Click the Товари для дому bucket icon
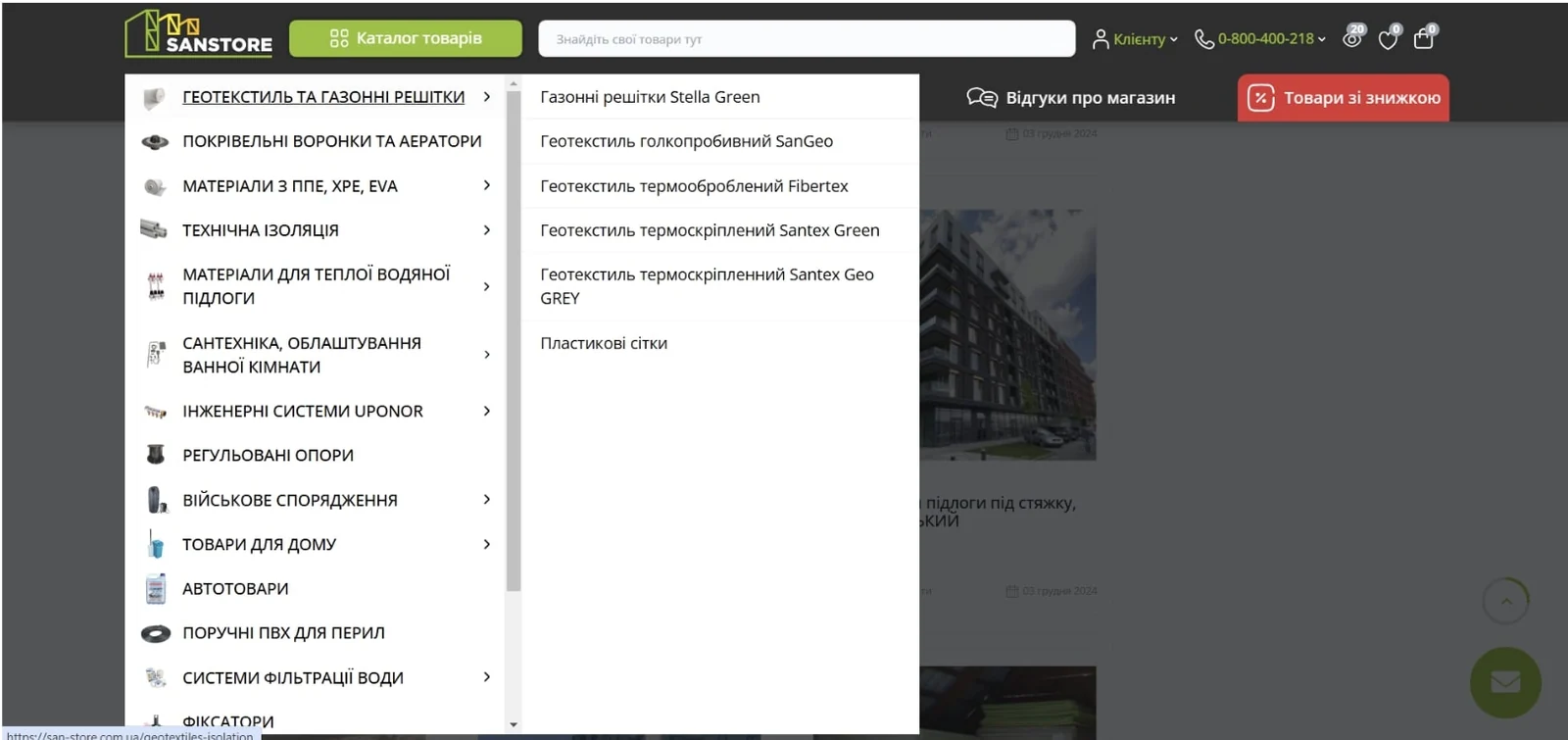Screen dimensions: 1568x740 point(156,543)
